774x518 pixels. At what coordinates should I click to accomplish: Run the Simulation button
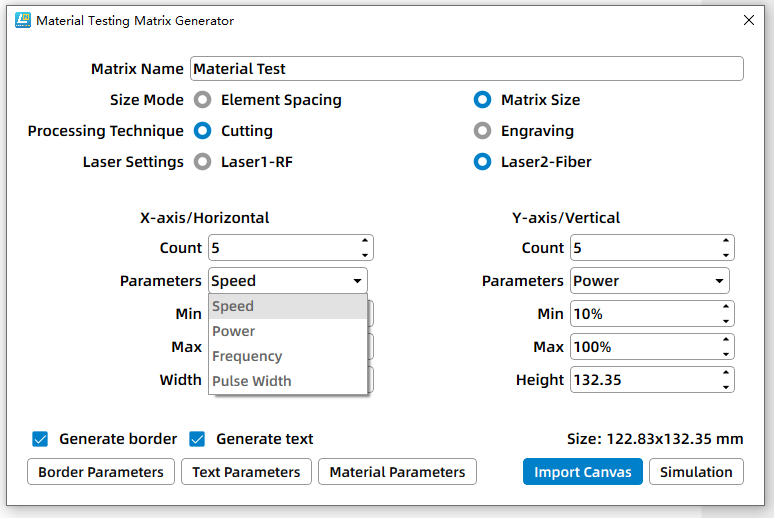click(x=696, y=472)
